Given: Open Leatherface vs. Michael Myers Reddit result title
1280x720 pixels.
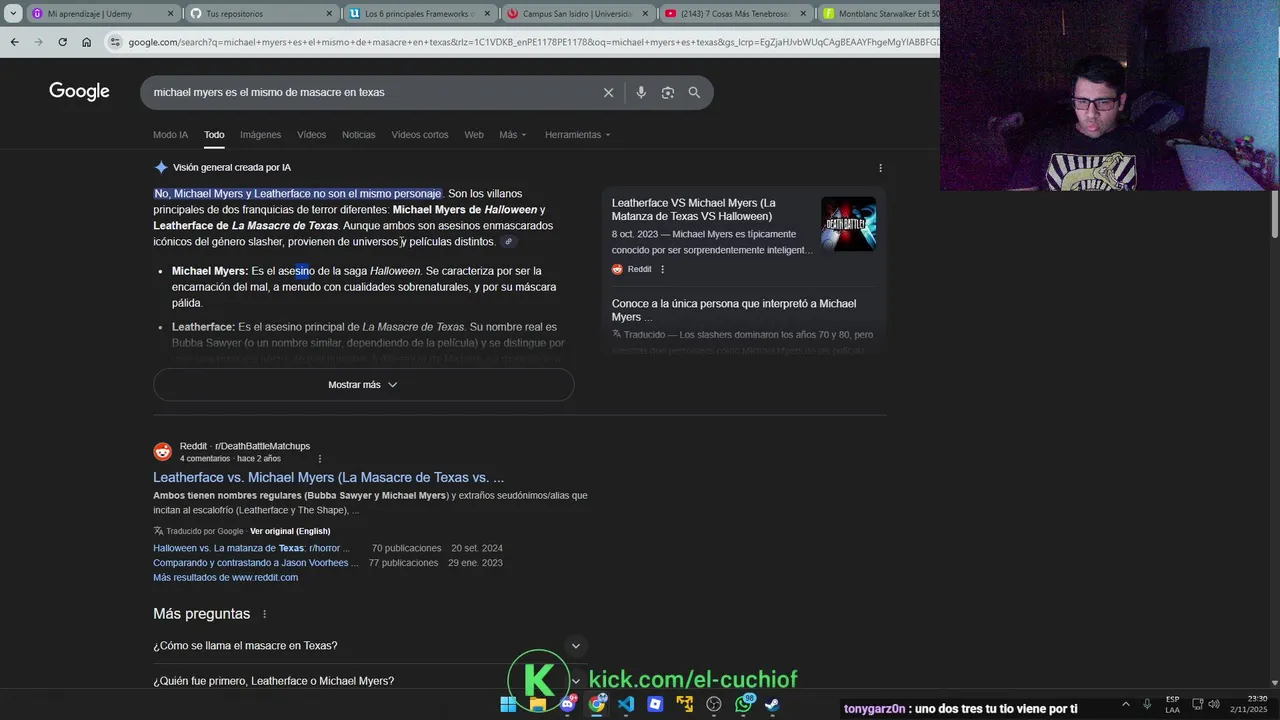Looking at the screenshot, I should coord(329,478).
